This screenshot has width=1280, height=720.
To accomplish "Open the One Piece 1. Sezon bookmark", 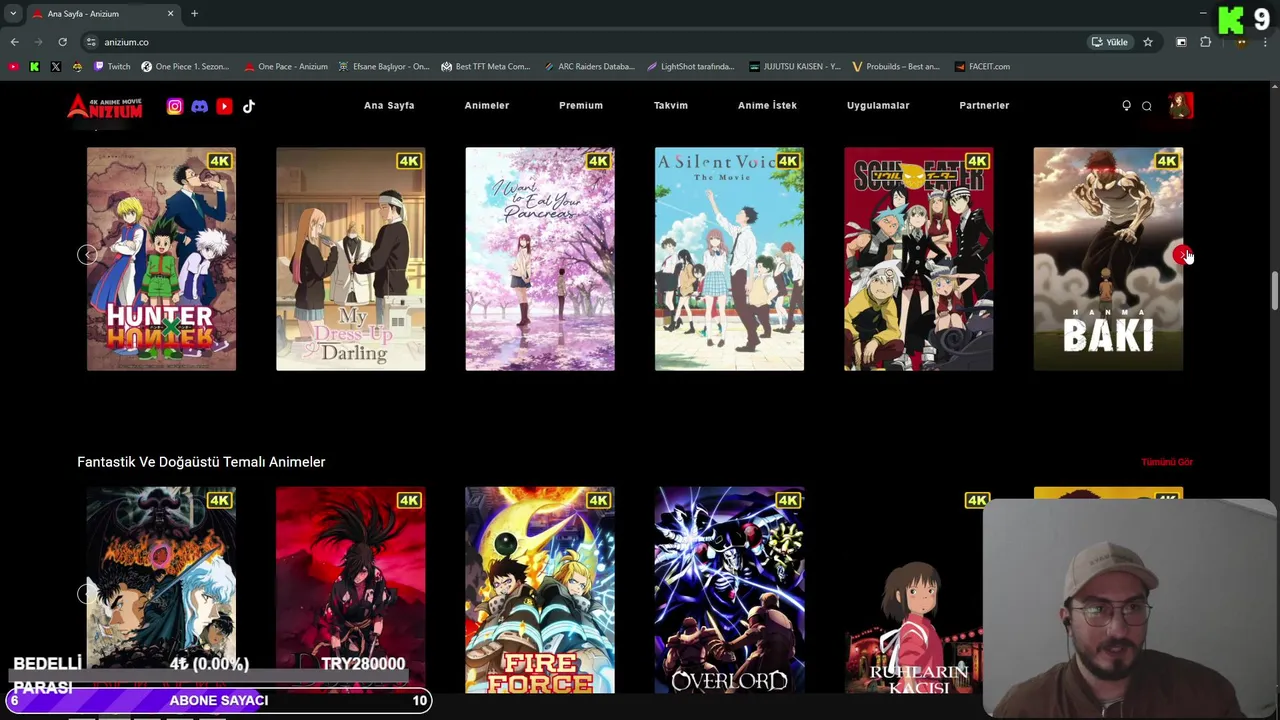I will coord(185,67).
